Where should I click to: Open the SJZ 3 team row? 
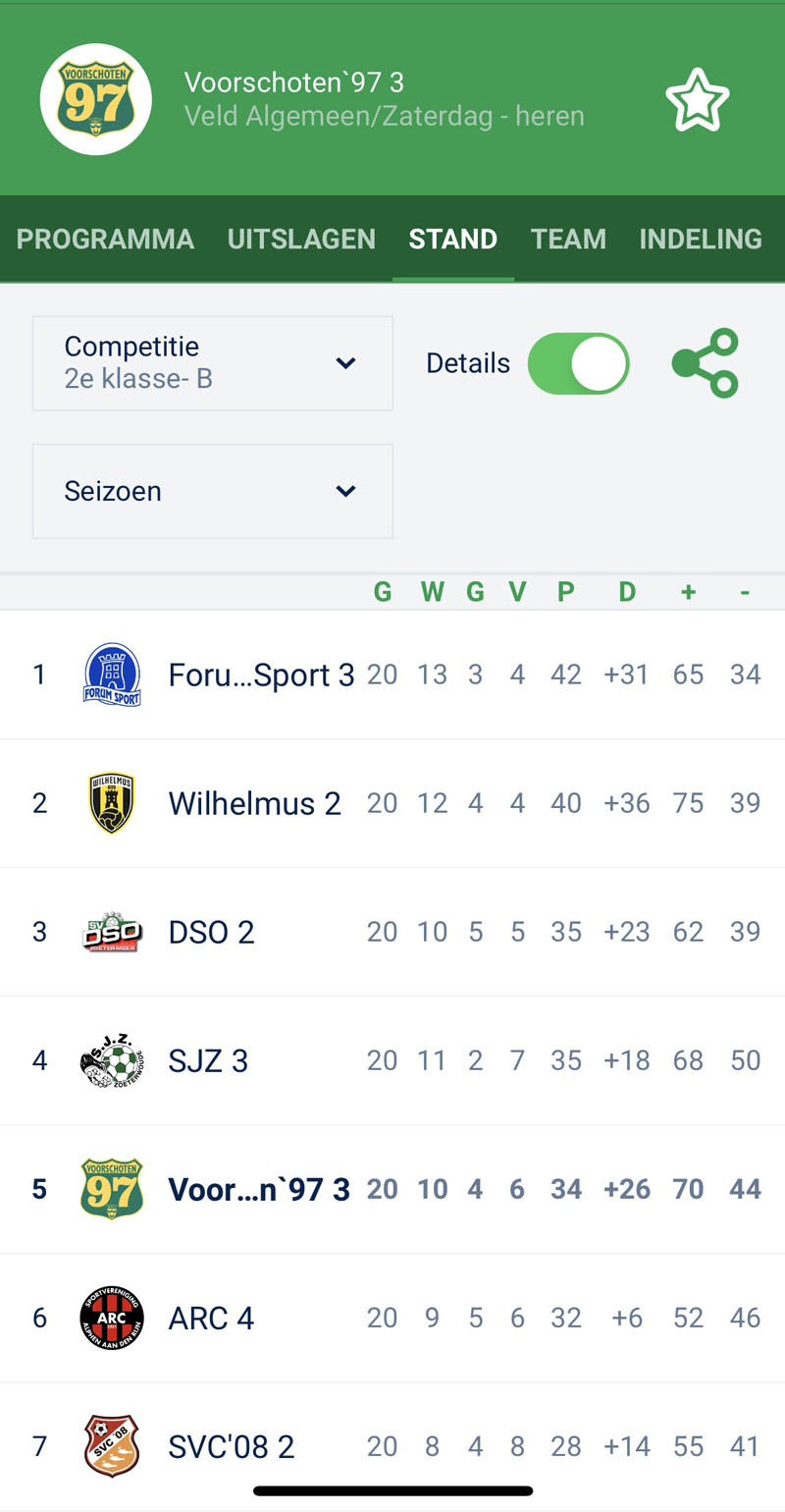pos(392,1060)
